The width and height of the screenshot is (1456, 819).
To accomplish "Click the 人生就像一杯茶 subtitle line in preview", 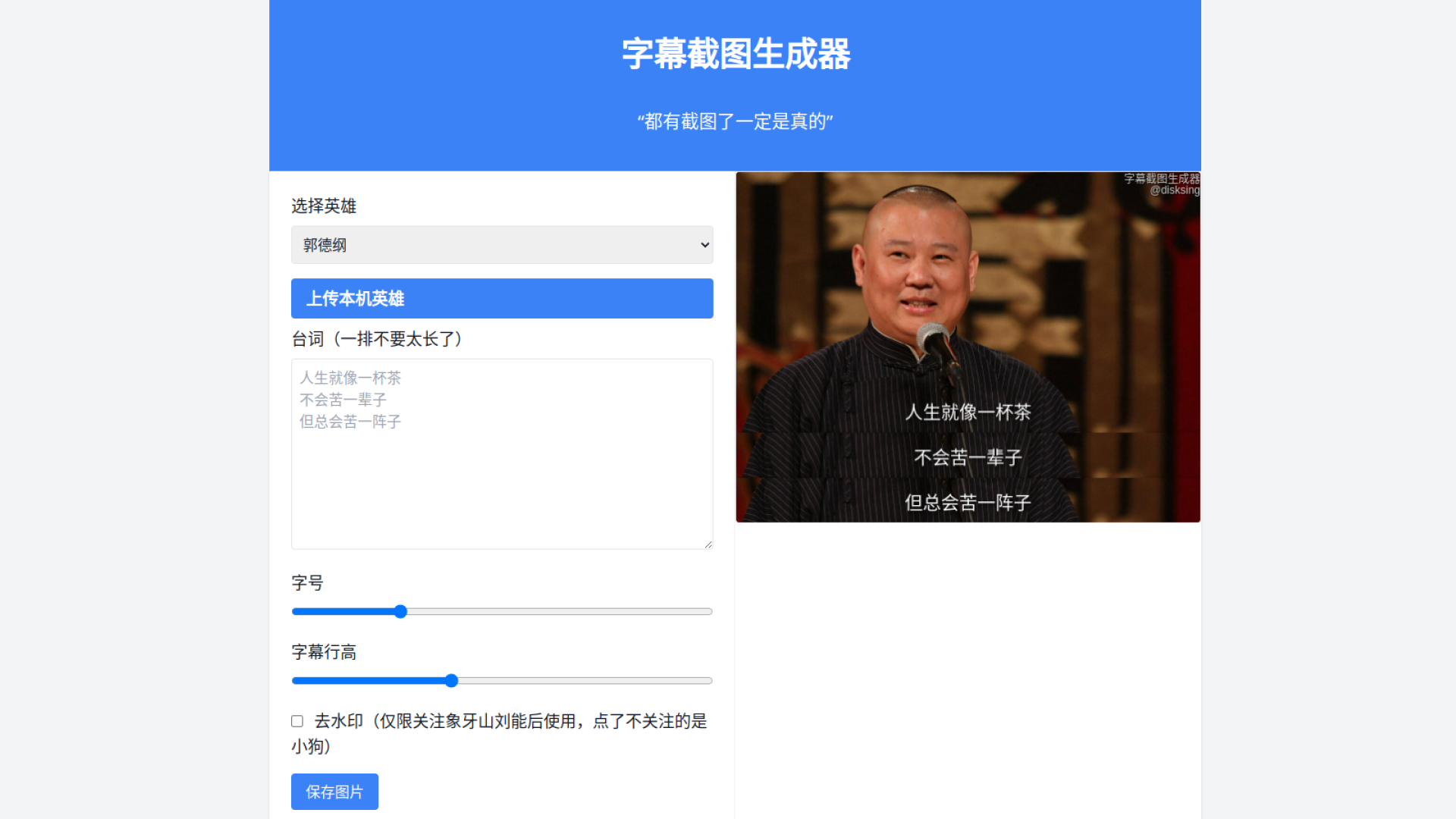I will (x=968, y=412).
